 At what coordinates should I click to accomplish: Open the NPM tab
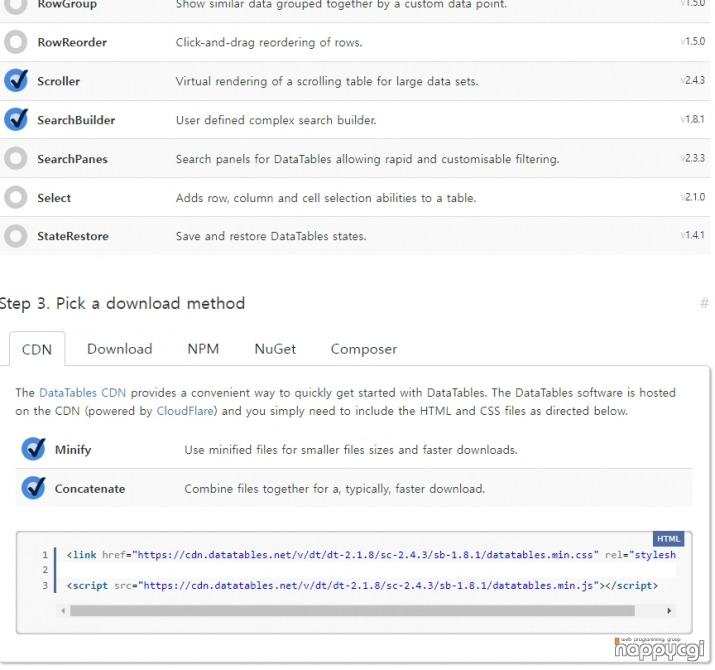pyautogui.click(x=203, y=349)
